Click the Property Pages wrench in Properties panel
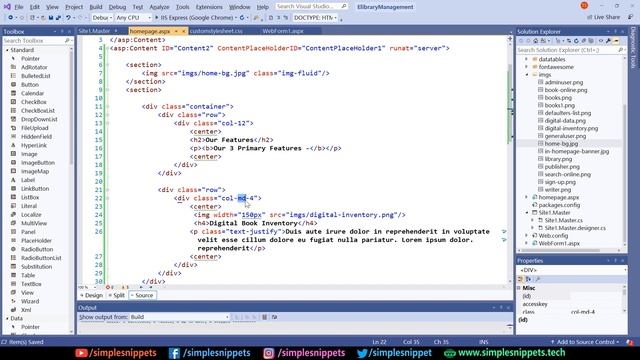The width and height of the screenshot is (640, 360). click(538, 279)
